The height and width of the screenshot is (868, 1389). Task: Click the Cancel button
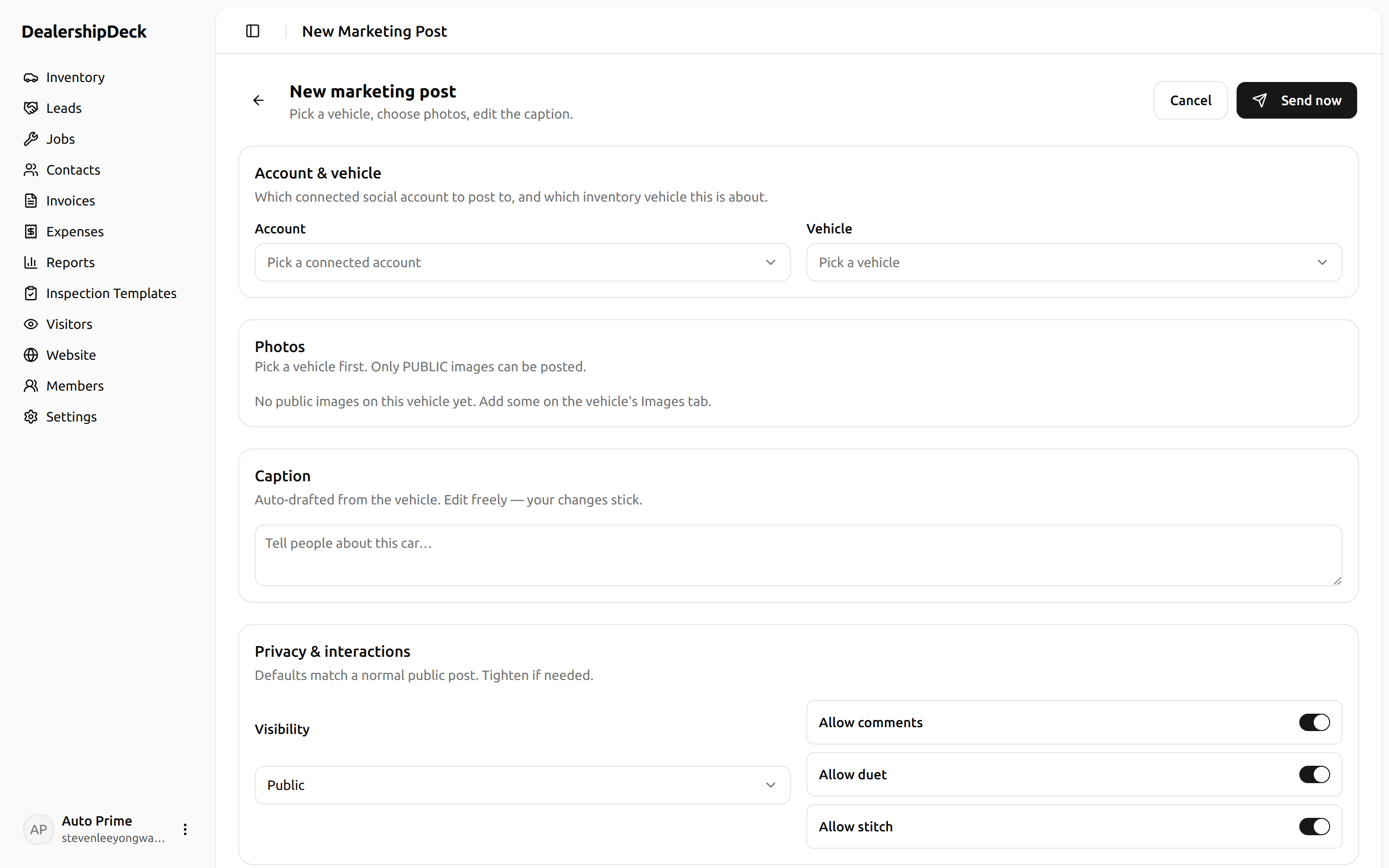point(1190,100)
